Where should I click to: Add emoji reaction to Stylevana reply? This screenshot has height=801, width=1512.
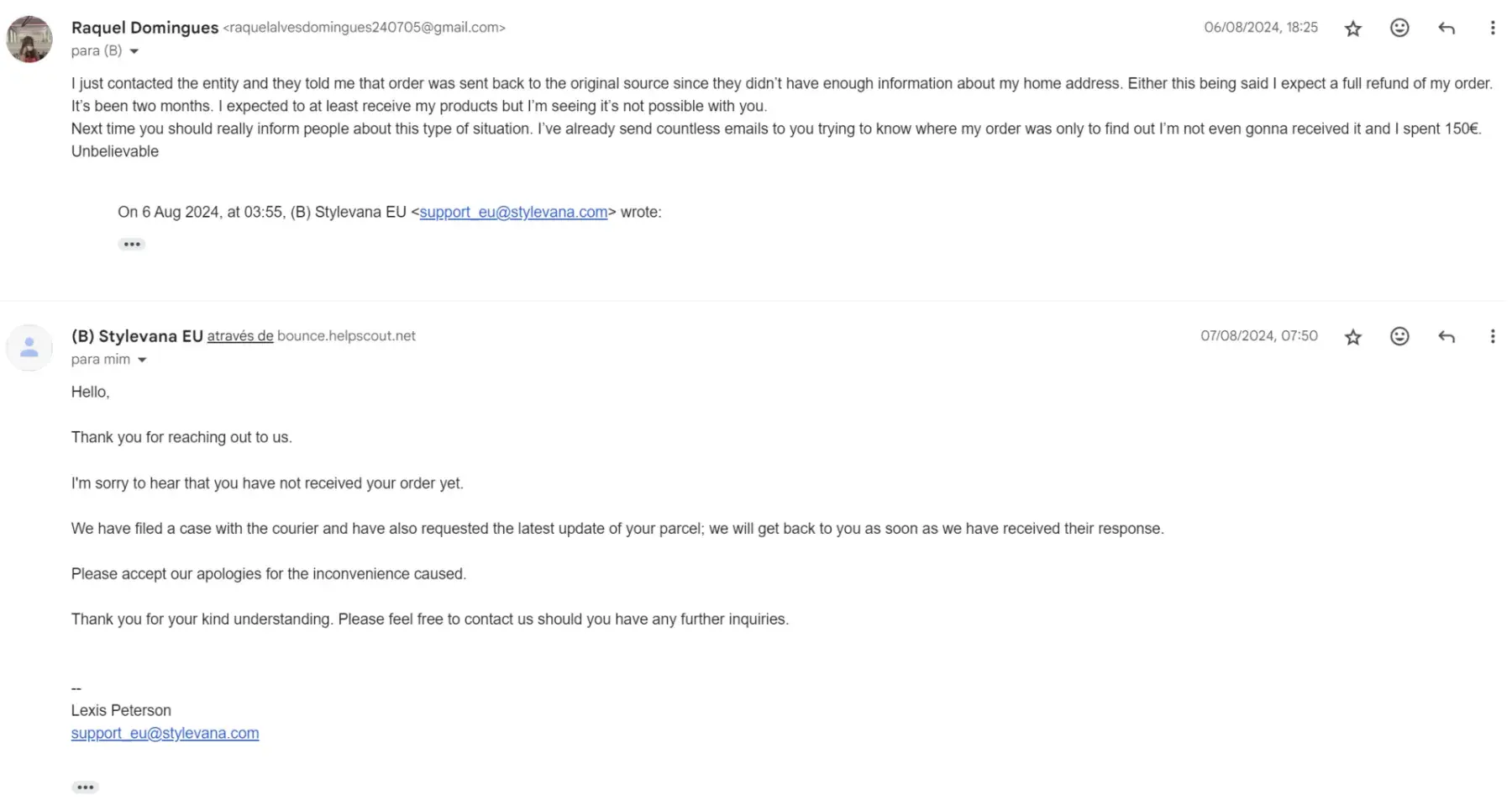click(x=1399, y=336)
